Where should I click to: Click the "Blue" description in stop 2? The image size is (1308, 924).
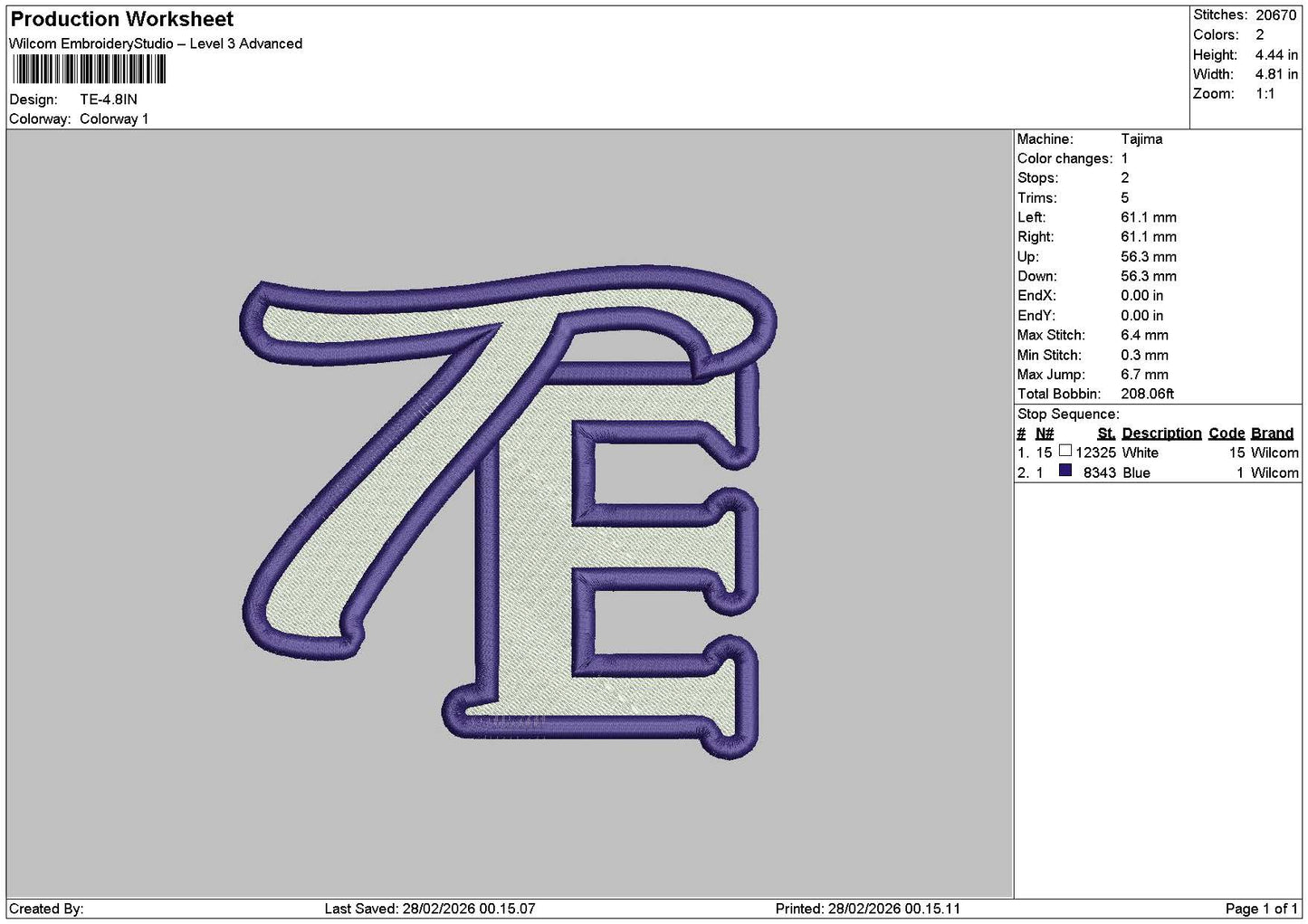pyautogui.click(x=1136, y=473)
